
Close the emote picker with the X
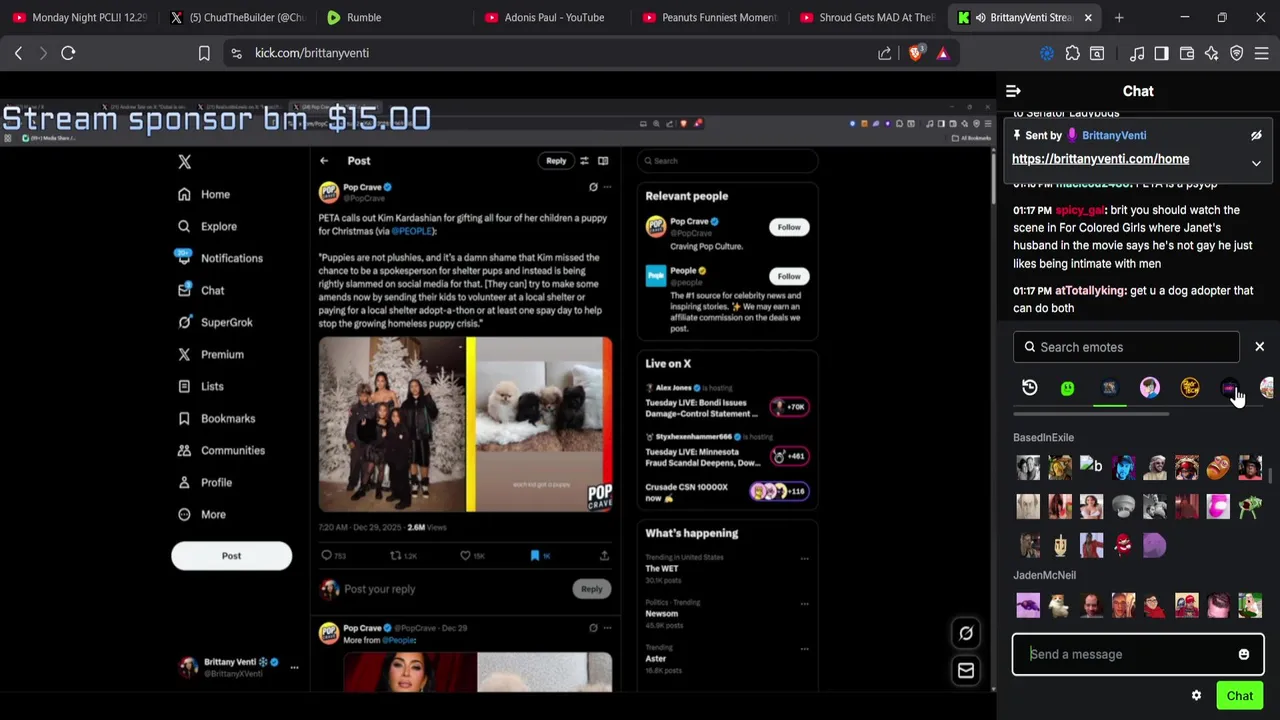tap(1259, 347)
